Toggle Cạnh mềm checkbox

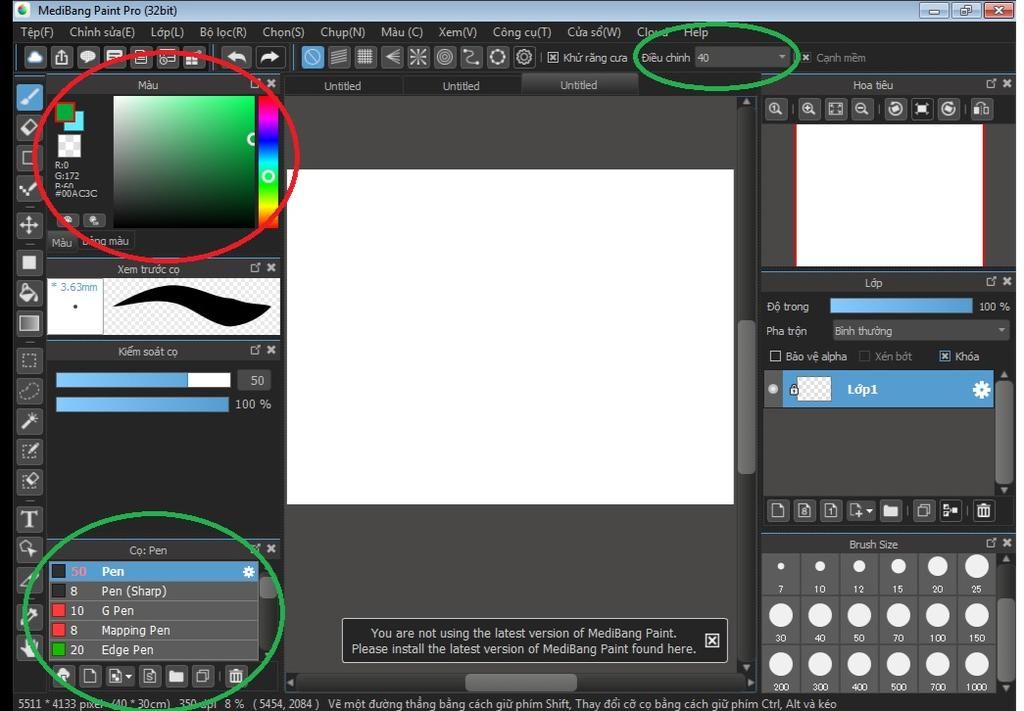tap(806, 57)
